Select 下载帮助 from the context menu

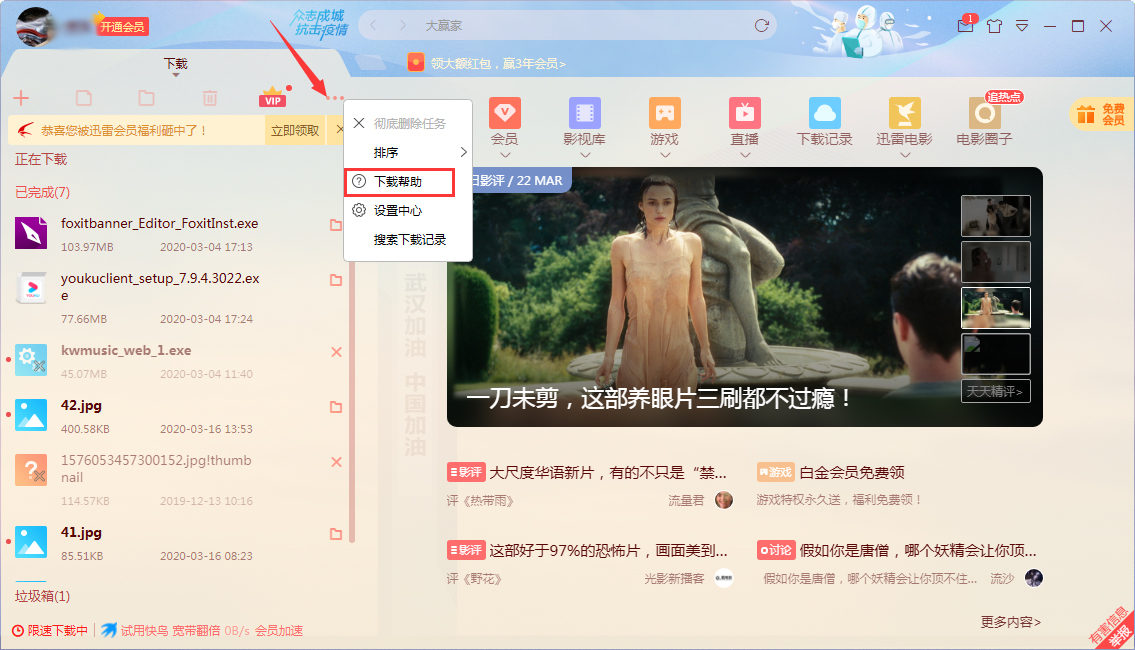click(399, 182)
